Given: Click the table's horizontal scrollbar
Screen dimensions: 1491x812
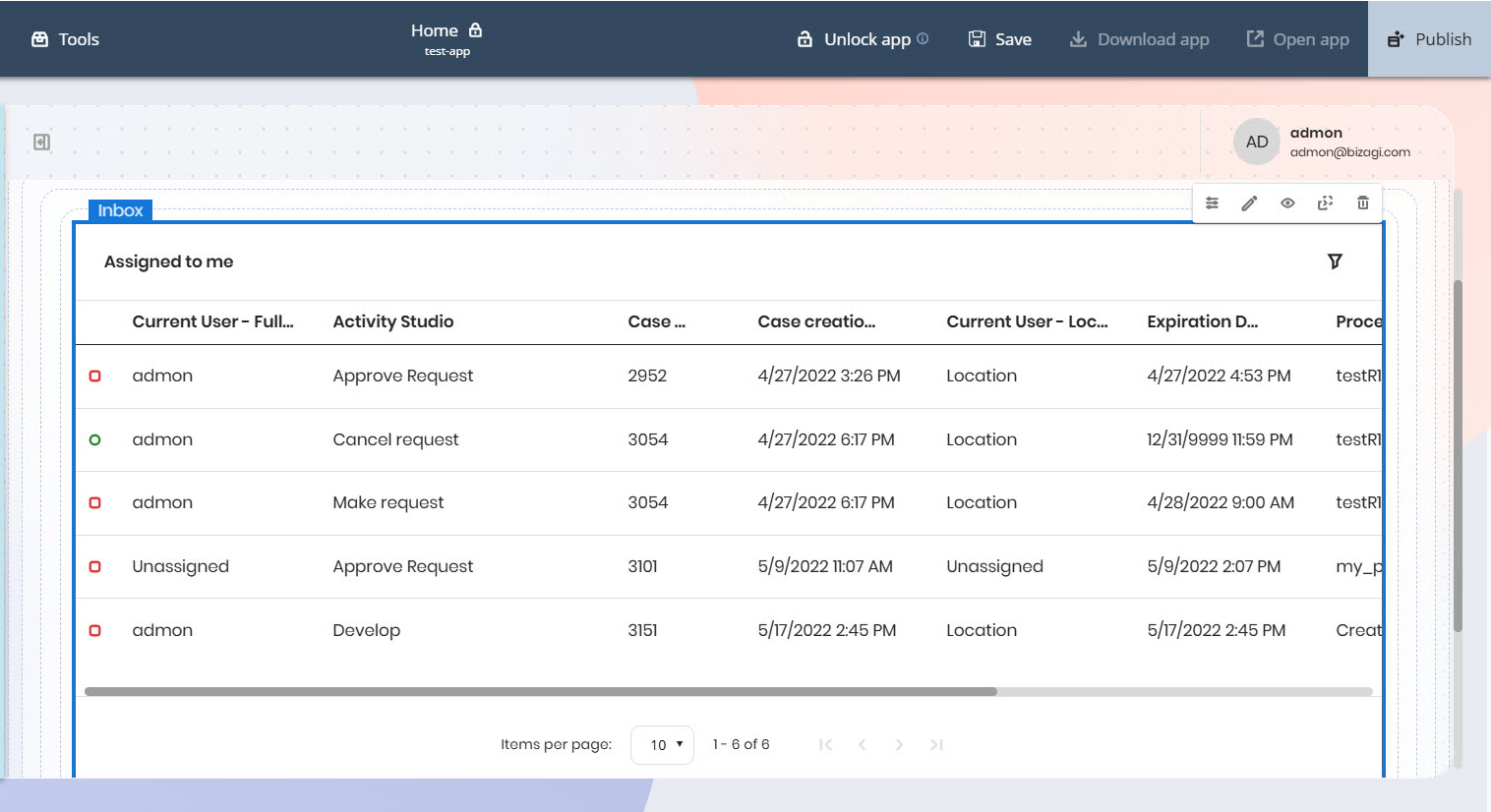Looking at the screenshot, I should [541, 692].
